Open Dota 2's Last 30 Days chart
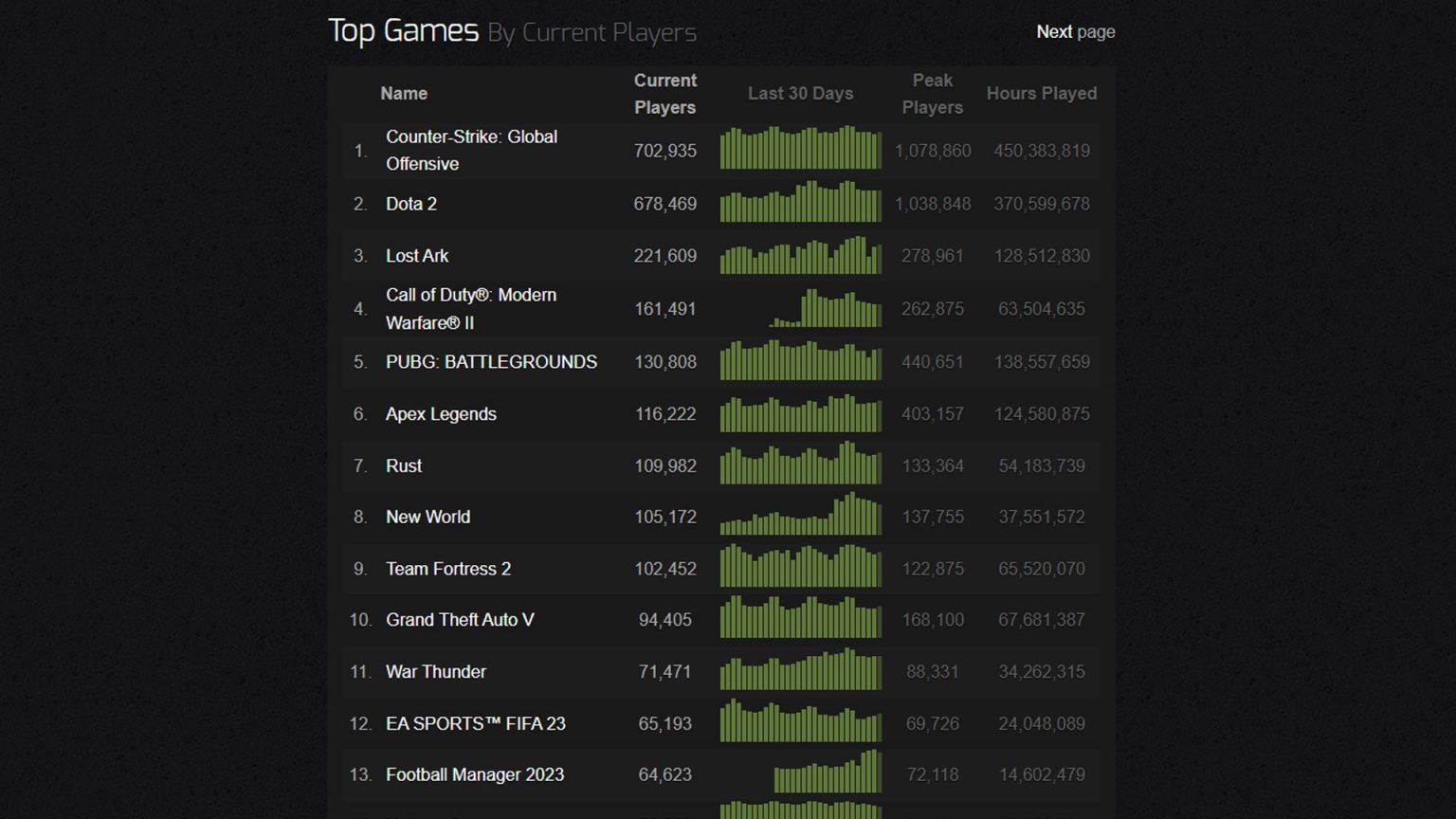The image size is (1456, 819). coord(800,204)
